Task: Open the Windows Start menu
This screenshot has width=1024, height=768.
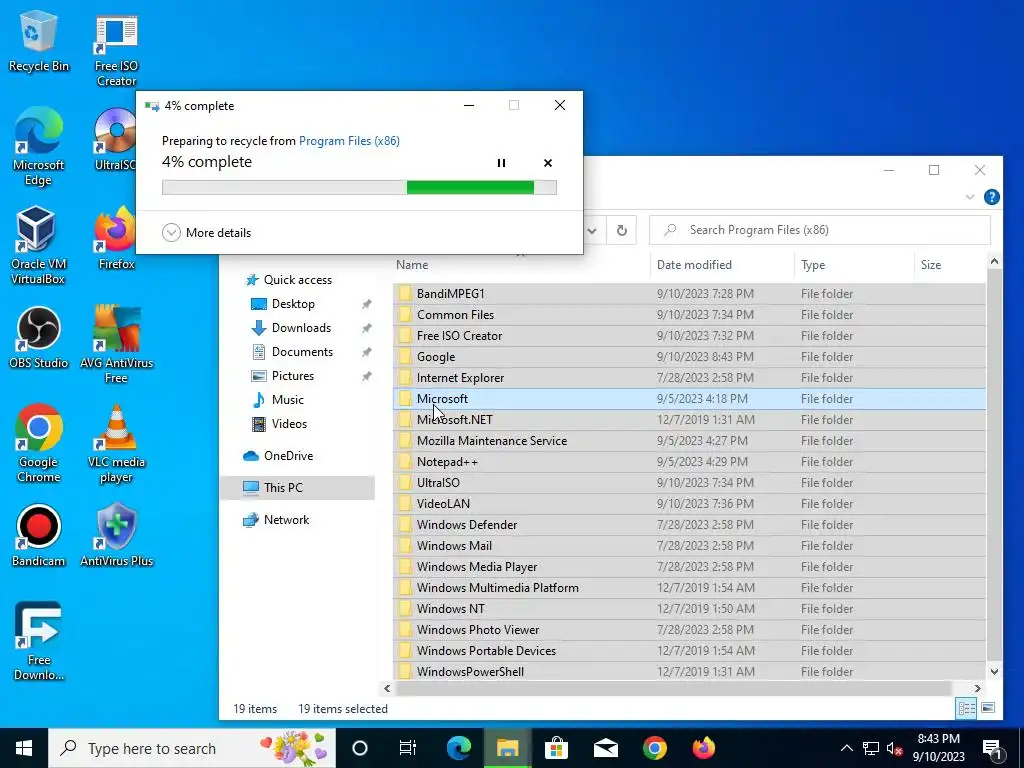Action: 24,748
